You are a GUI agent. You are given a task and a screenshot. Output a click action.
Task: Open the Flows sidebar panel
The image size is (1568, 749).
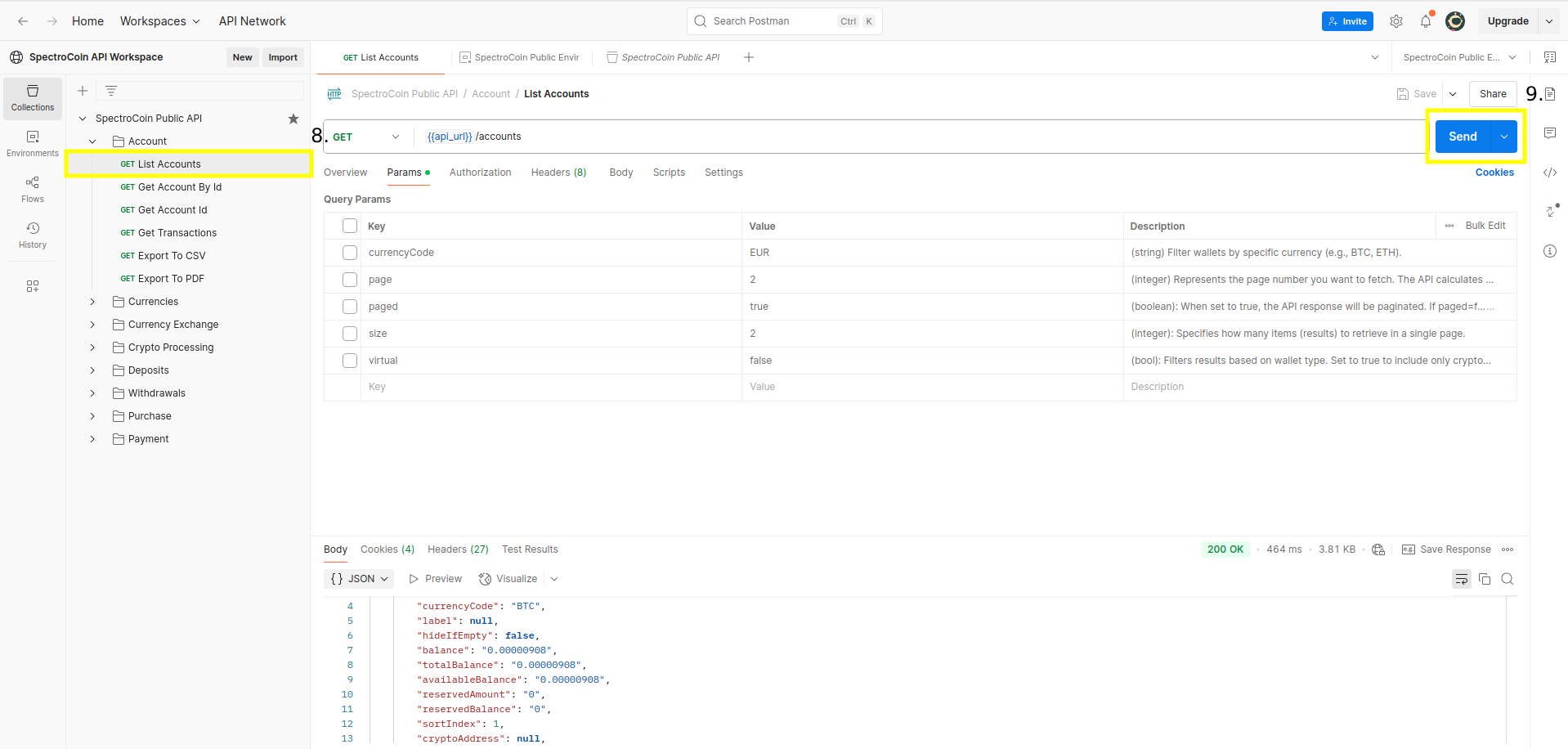33,190
